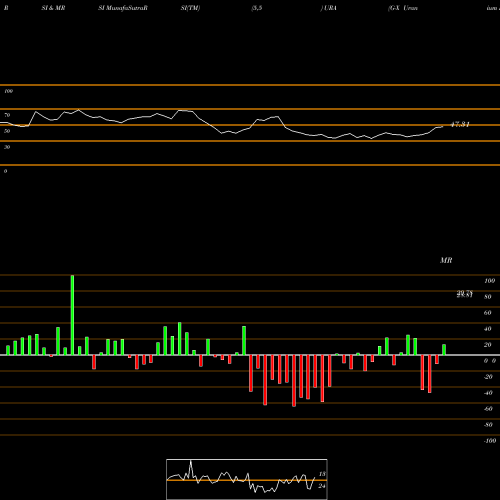Click the 30 level label on the RSI axis

(7, 147)
